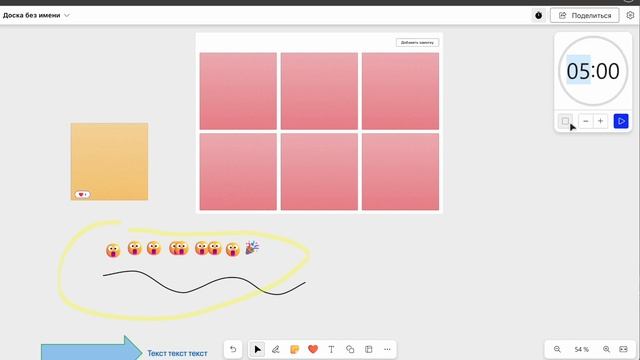Click the Доска без имени title text
Image resolution: width=640 pixels, height=360 pixels.
[31, 16]
